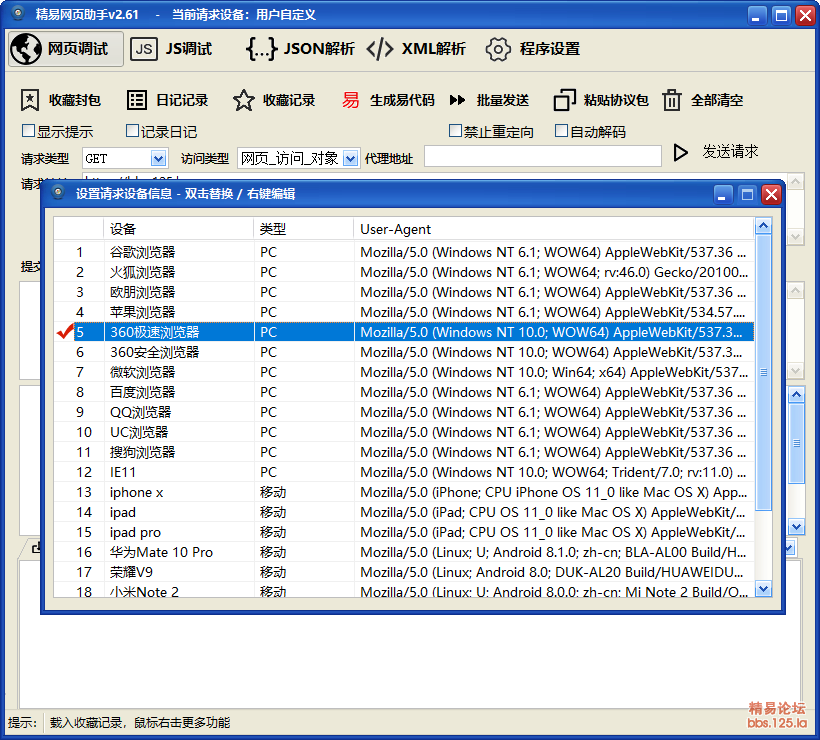Open the 程序设置 settings tab
This screenshot has width=820, height=740.
point(532,49)
